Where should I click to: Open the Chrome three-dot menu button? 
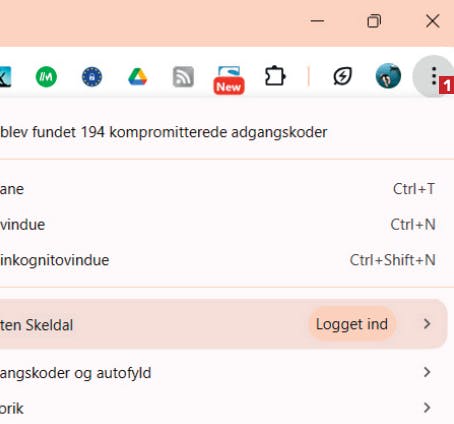(433, 76)
